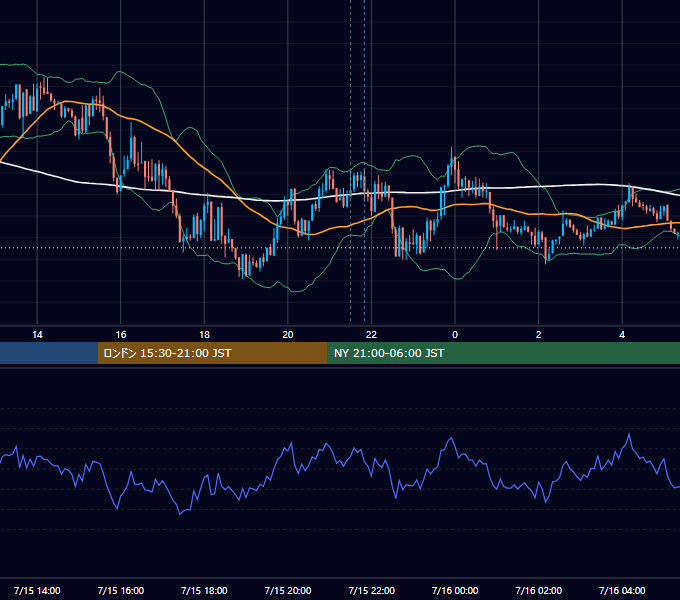Click the 16 hour label on upper axis
This screenshot has height=600, width=680.
tap(121, 335)
